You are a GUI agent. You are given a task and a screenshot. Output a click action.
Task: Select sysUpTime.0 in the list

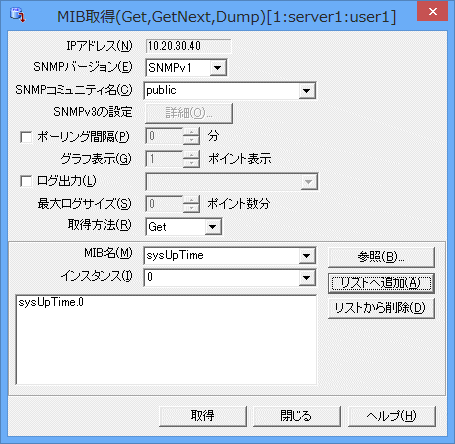tap(51, 302)
